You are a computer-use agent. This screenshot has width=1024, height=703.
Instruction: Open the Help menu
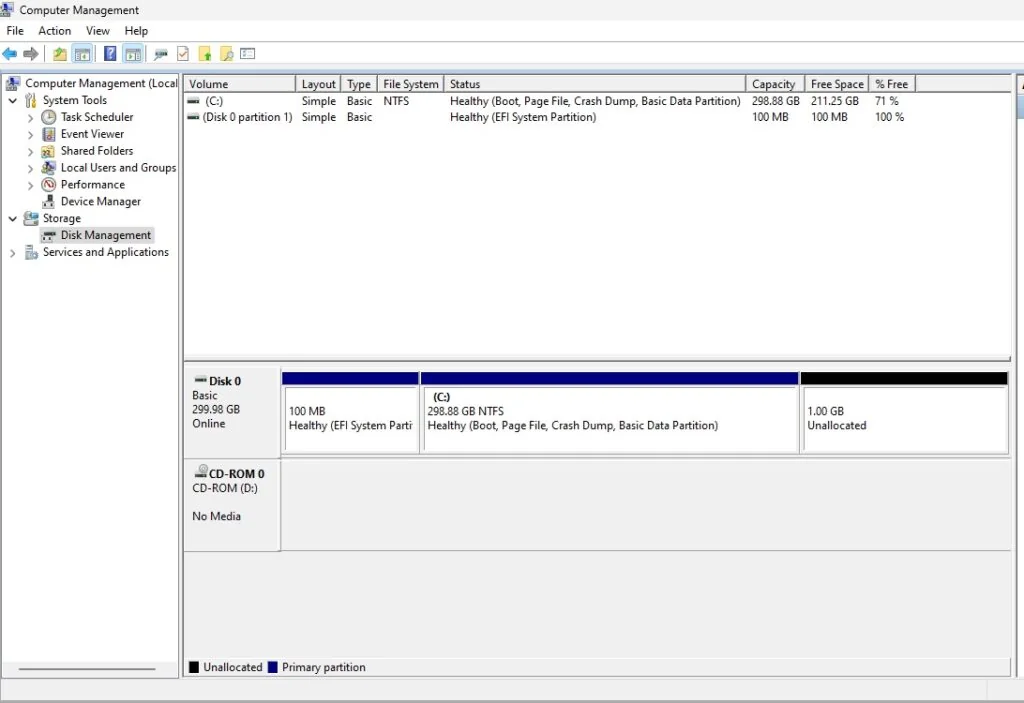point(136,31)
